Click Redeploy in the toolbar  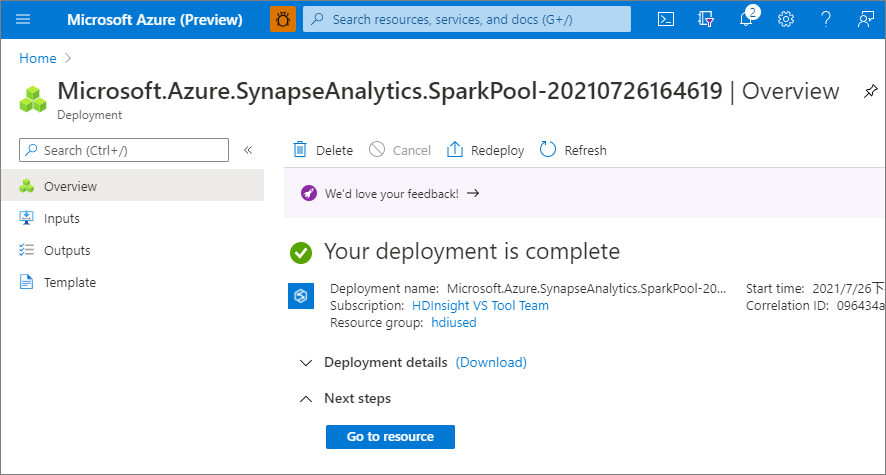486,150
